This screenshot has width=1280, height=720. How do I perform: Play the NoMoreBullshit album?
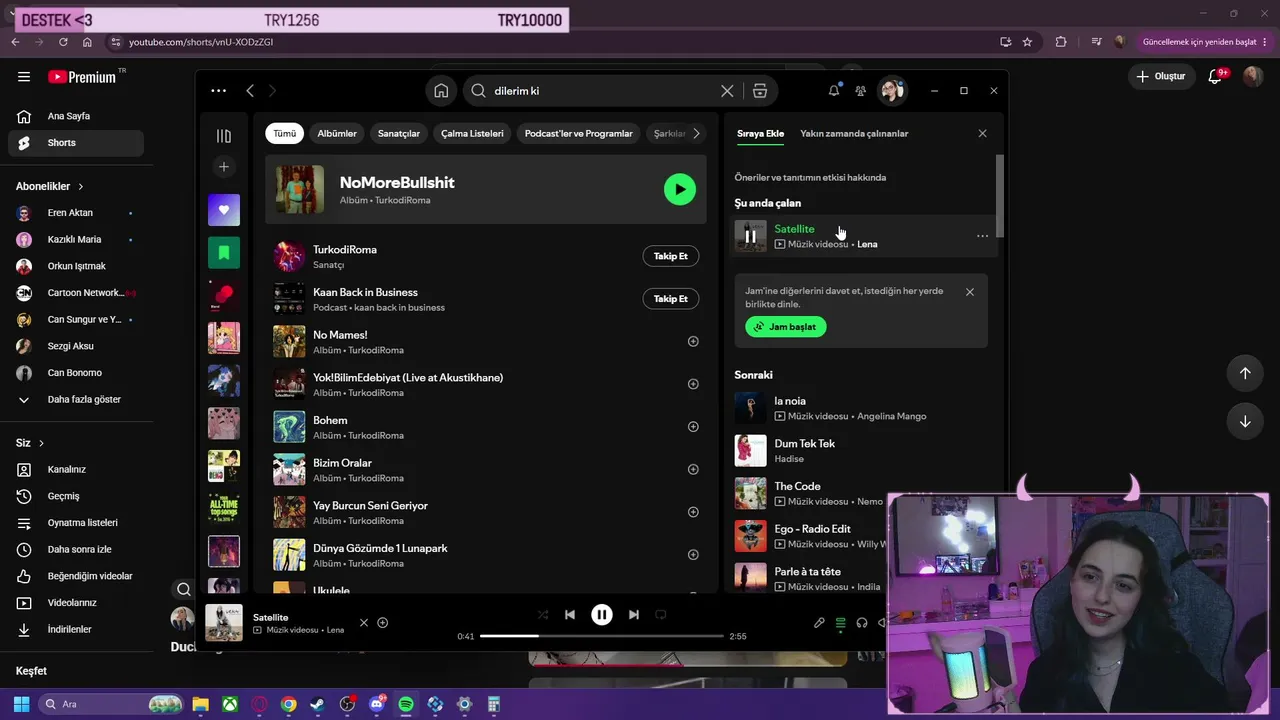click(x=680, y=189)
